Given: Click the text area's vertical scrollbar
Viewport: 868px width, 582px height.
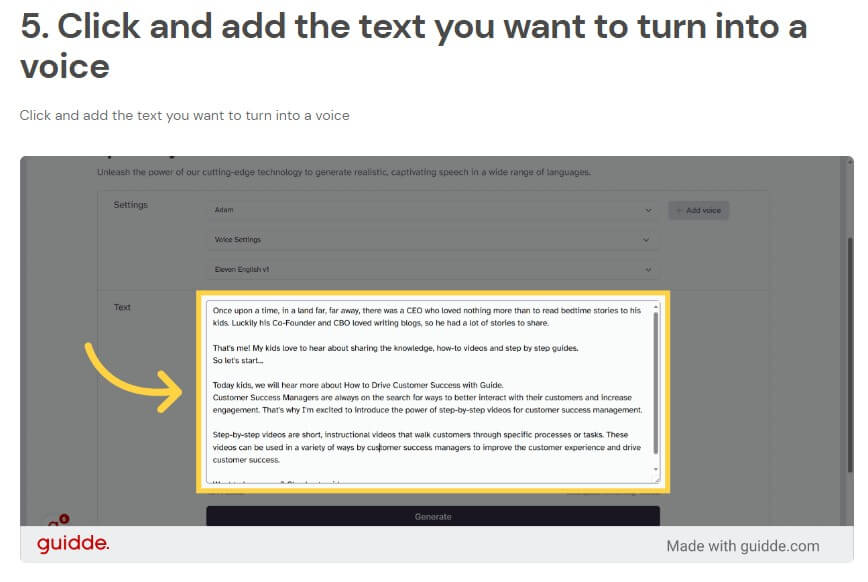Looking at the screenshot, I should point(656,383).
